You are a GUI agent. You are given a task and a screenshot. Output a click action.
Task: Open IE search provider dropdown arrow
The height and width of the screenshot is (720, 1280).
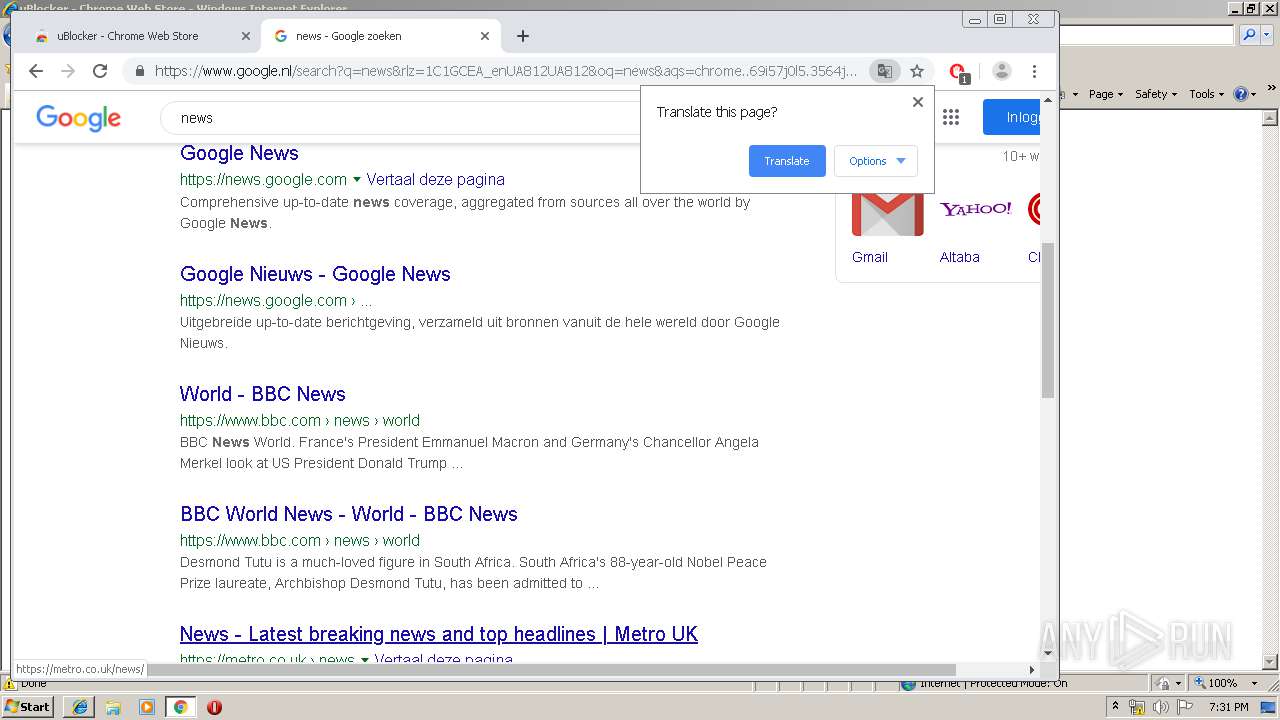click(1265, 35)
